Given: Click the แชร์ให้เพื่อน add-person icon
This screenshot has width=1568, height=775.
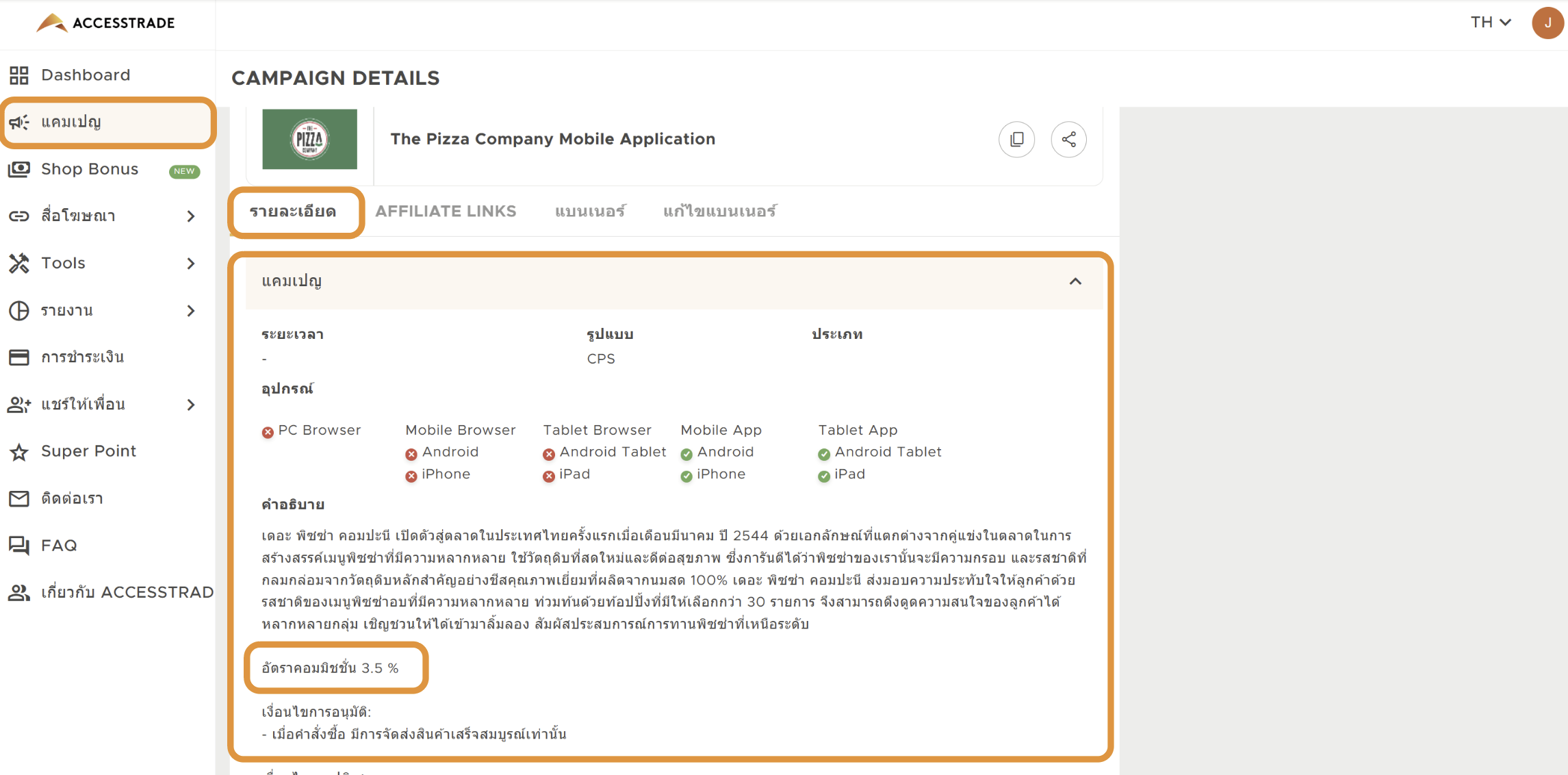Looking at the screenshot, I should [19, 405].
